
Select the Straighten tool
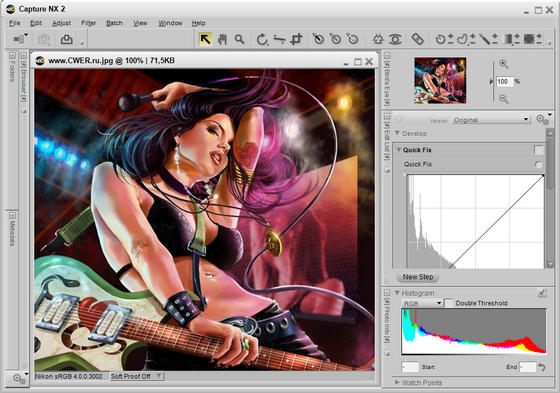[279, 39]
